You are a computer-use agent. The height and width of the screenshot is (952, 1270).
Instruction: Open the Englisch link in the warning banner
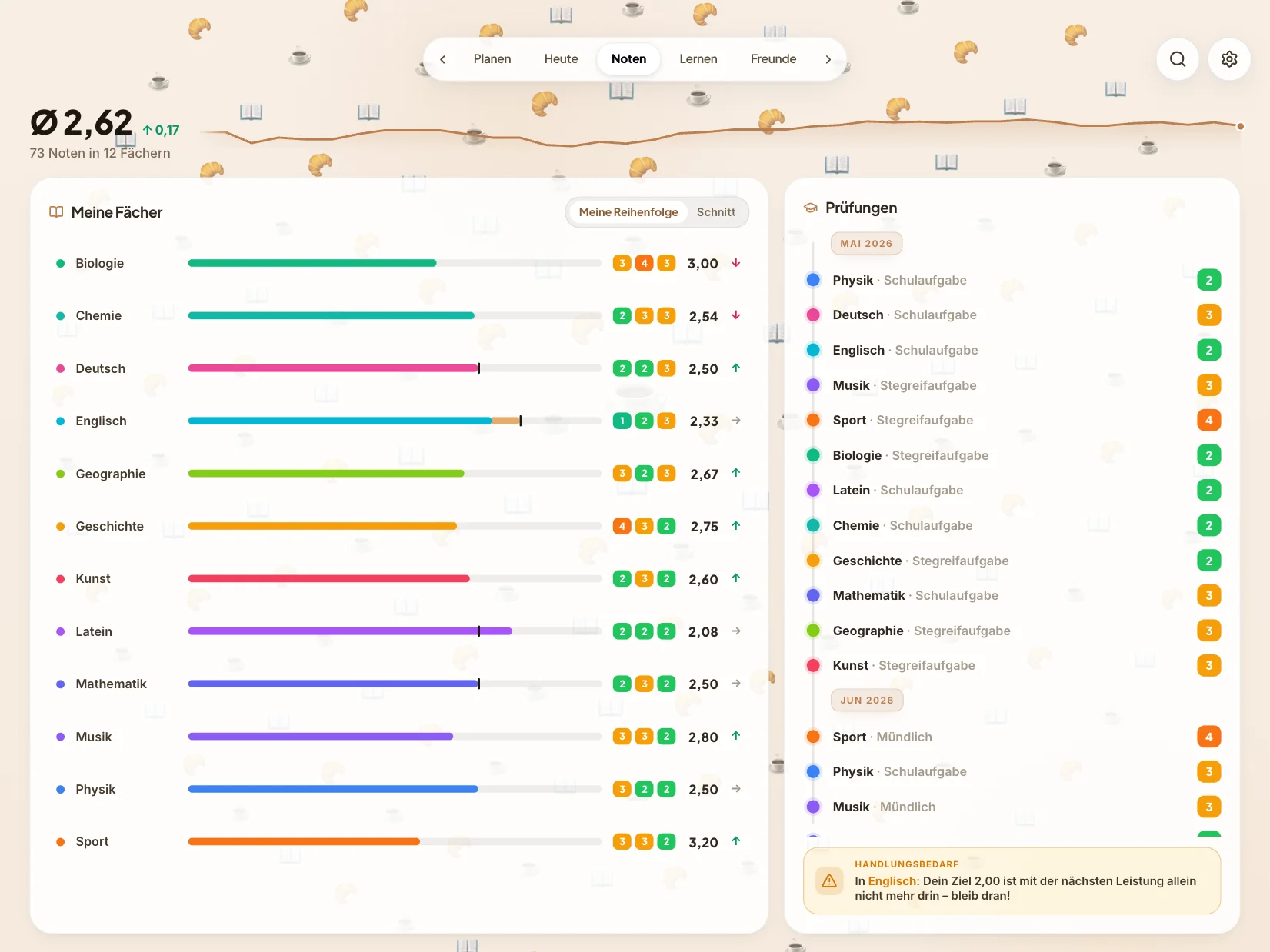(892, 881)
